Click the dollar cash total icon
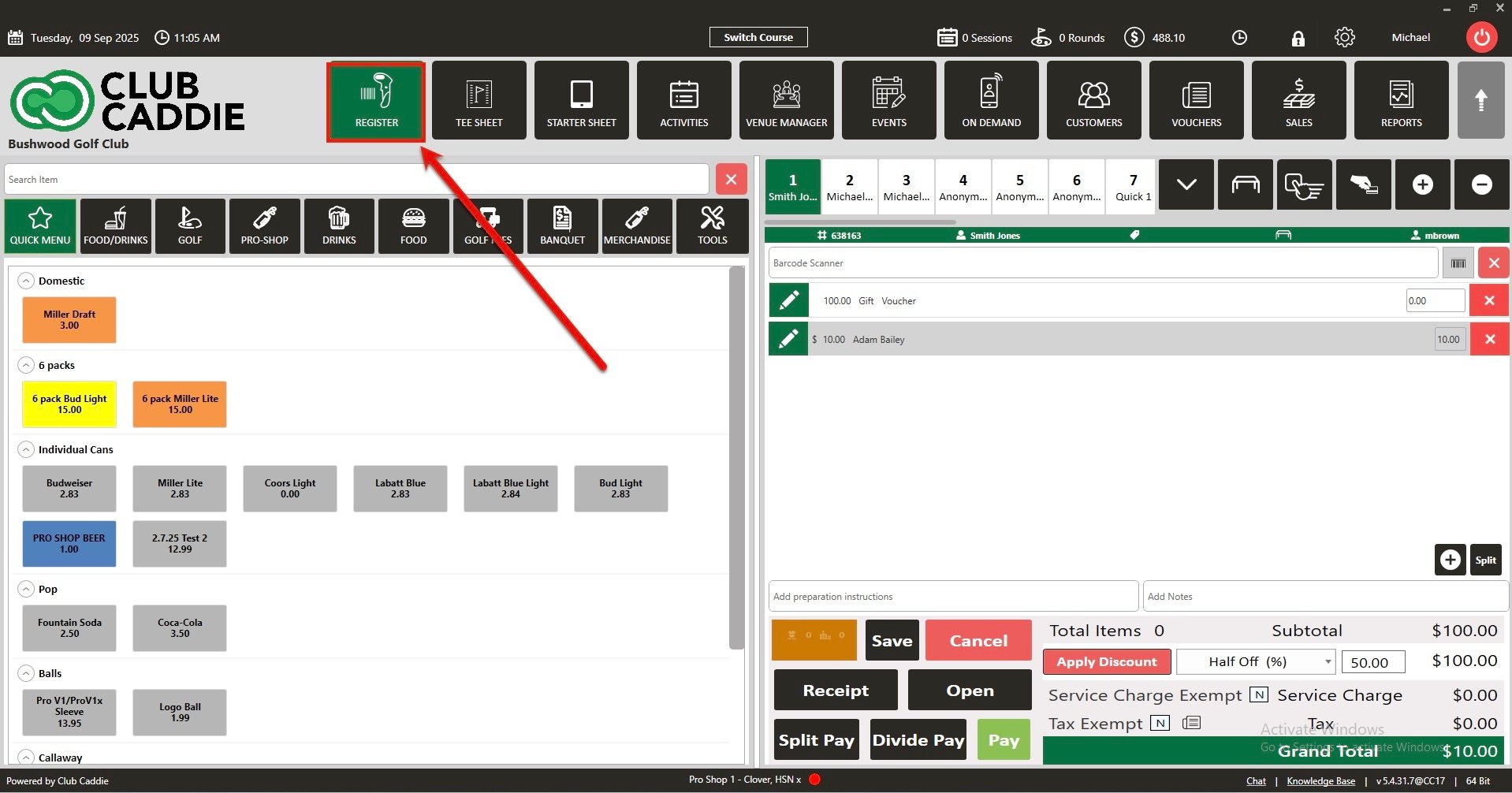1512x793 pixels. (x=1134, y=37)
